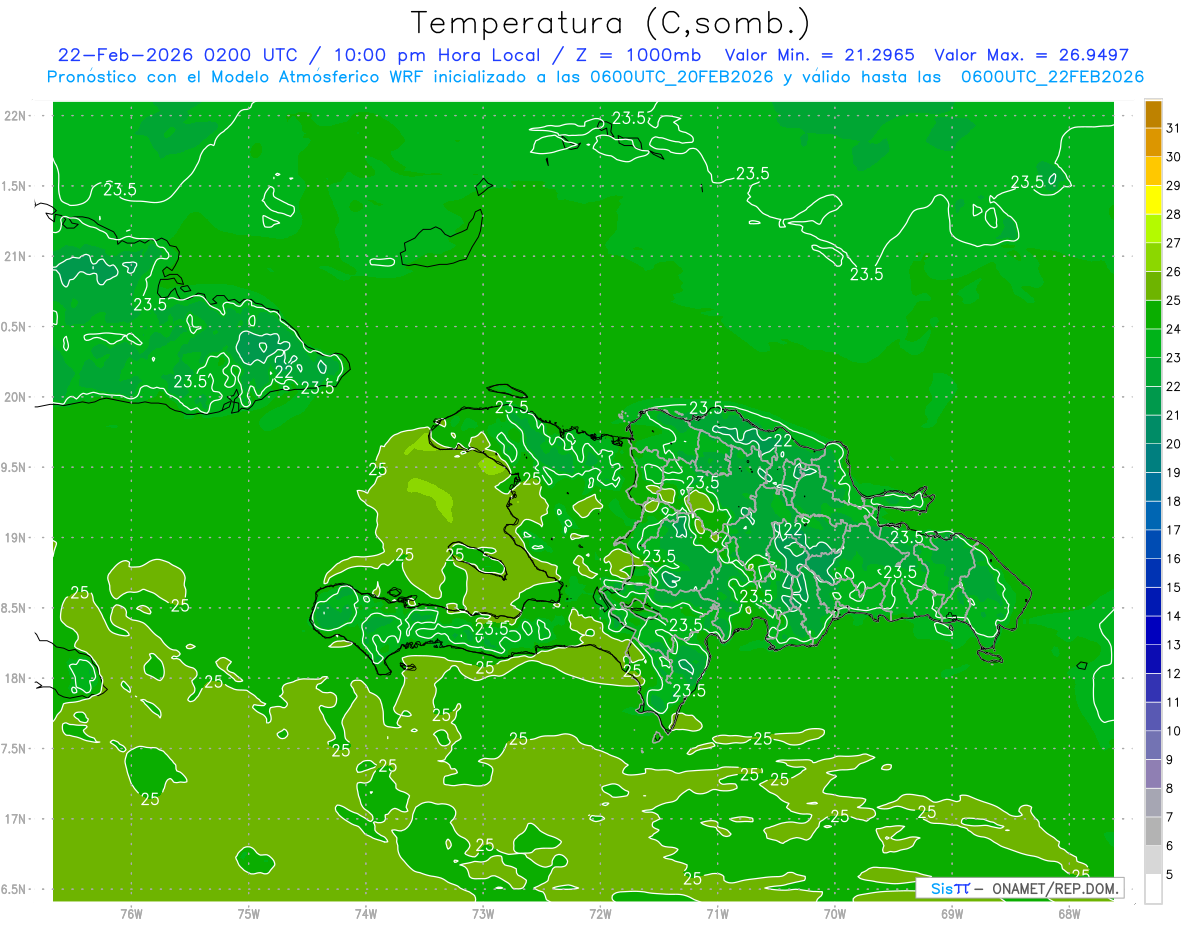This screenshot has height=927, width=1200.
Task: Click the '69W' longitude label
Action: 952,913
